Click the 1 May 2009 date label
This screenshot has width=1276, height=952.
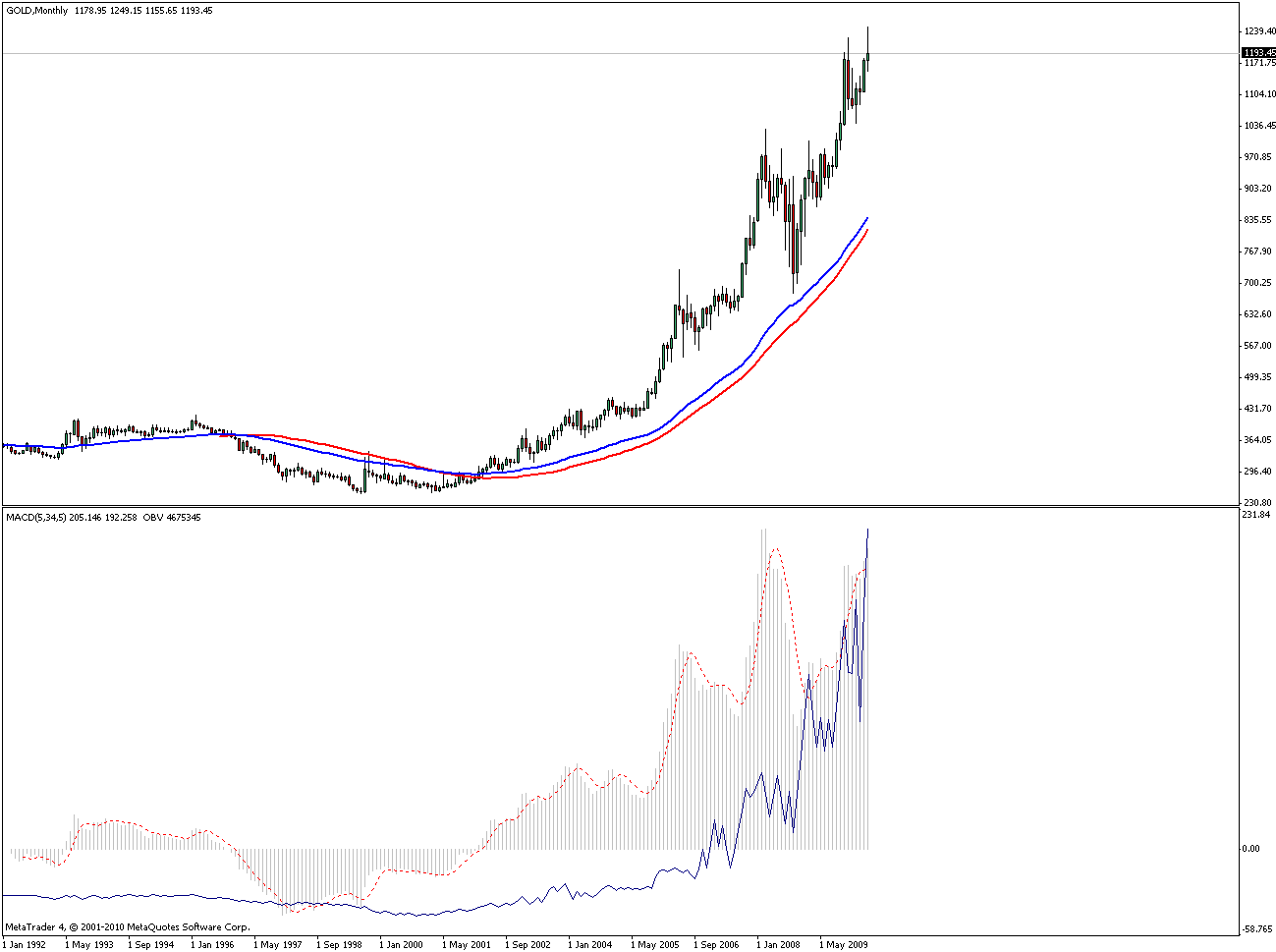tap(843, 945)
